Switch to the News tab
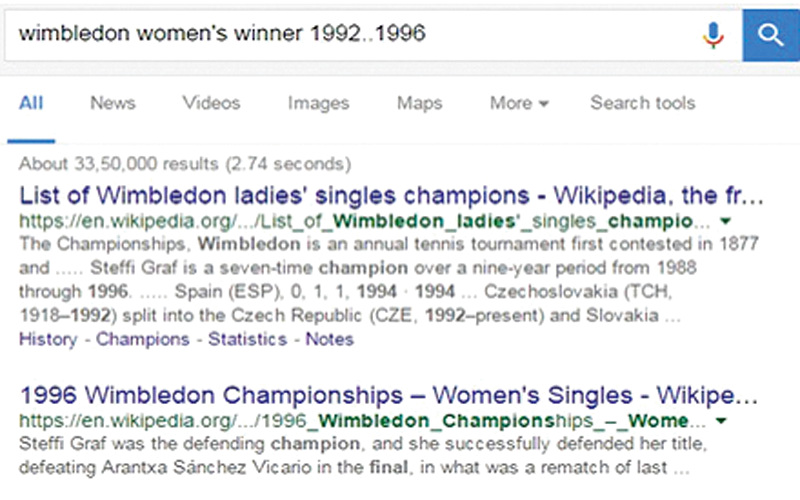 click(112, 103)
